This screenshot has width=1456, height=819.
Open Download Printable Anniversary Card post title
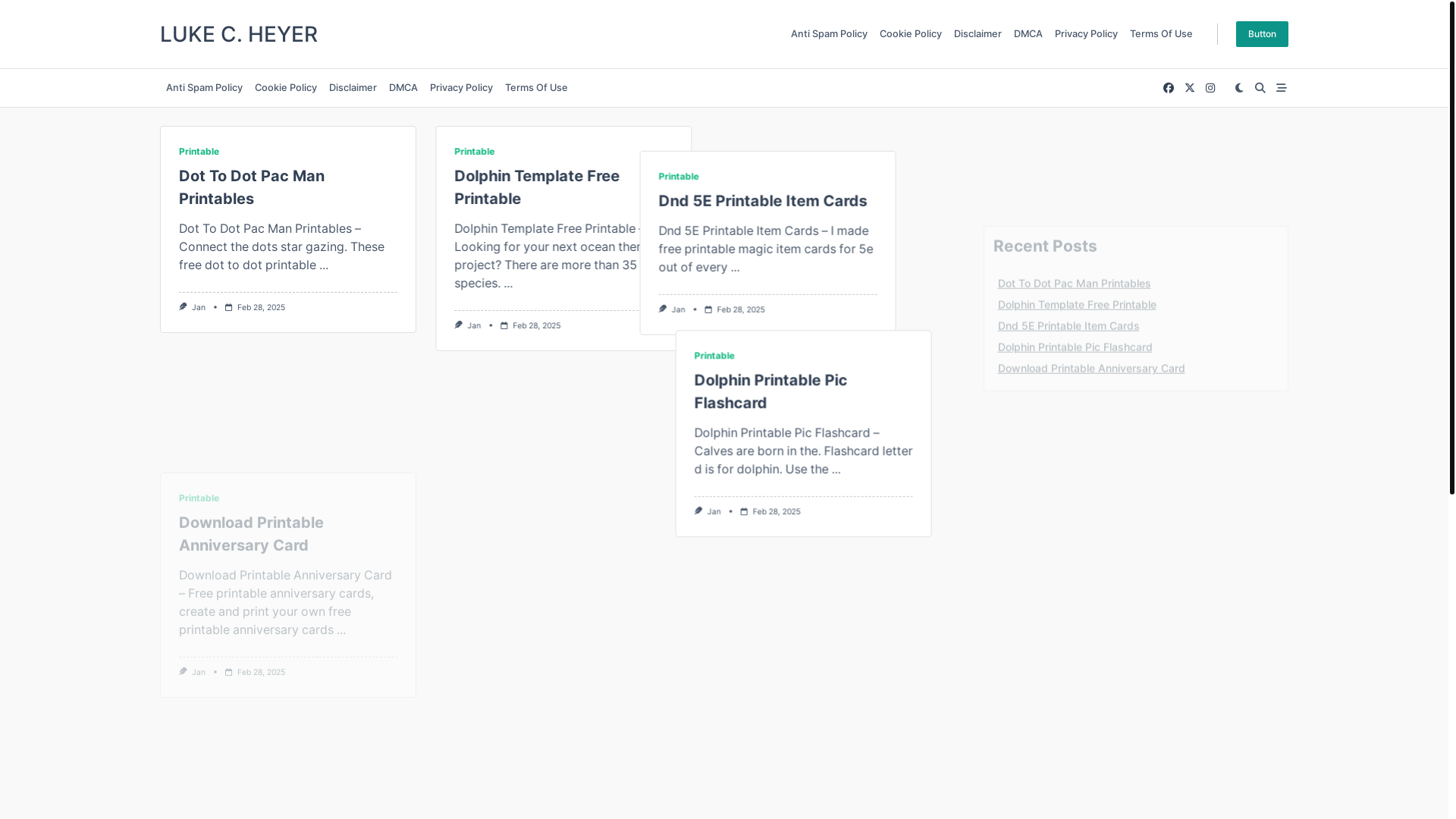[x=251, y=534]
